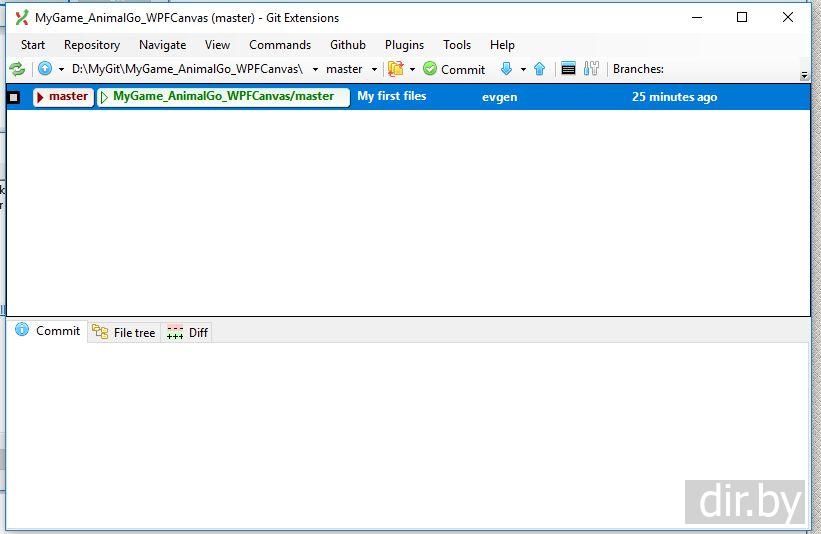
Task: Select the red master branch label
Action: [63, 97]
